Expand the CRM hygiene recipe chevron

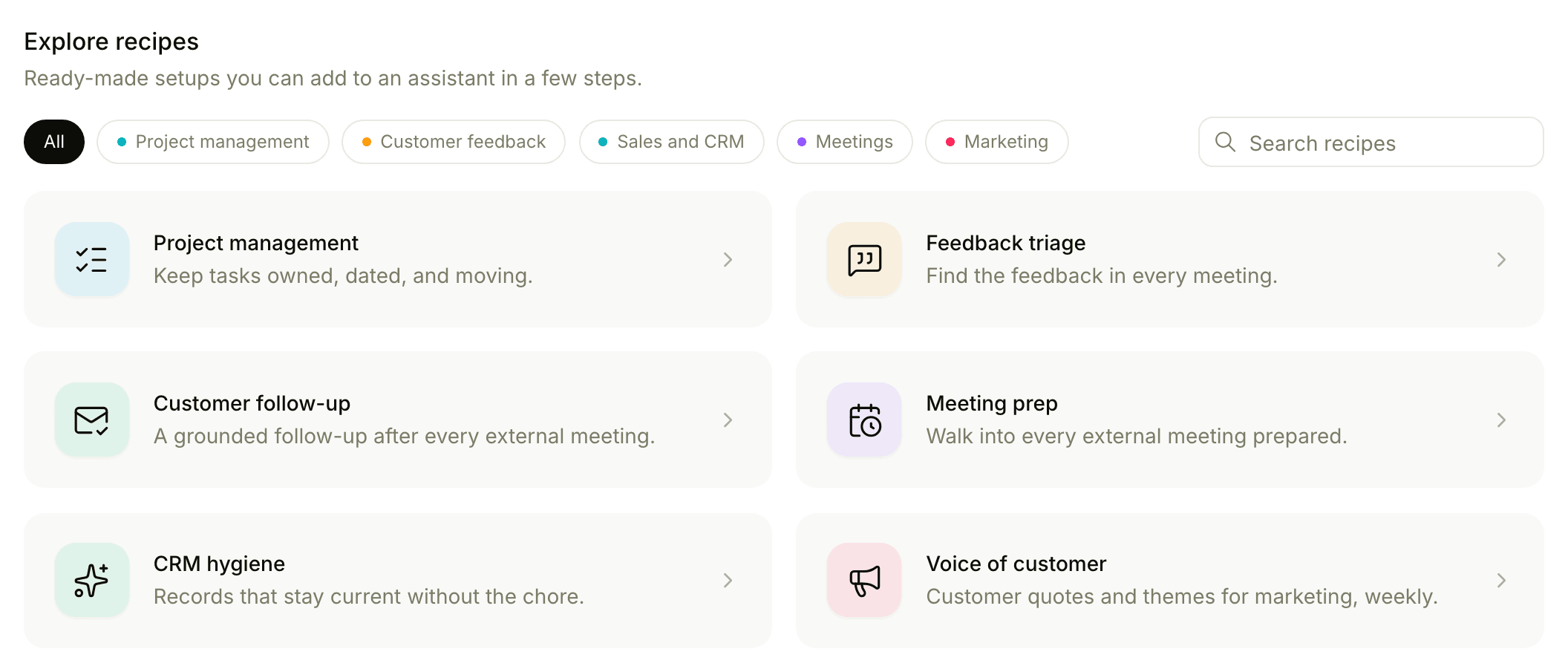click(728, 580)
